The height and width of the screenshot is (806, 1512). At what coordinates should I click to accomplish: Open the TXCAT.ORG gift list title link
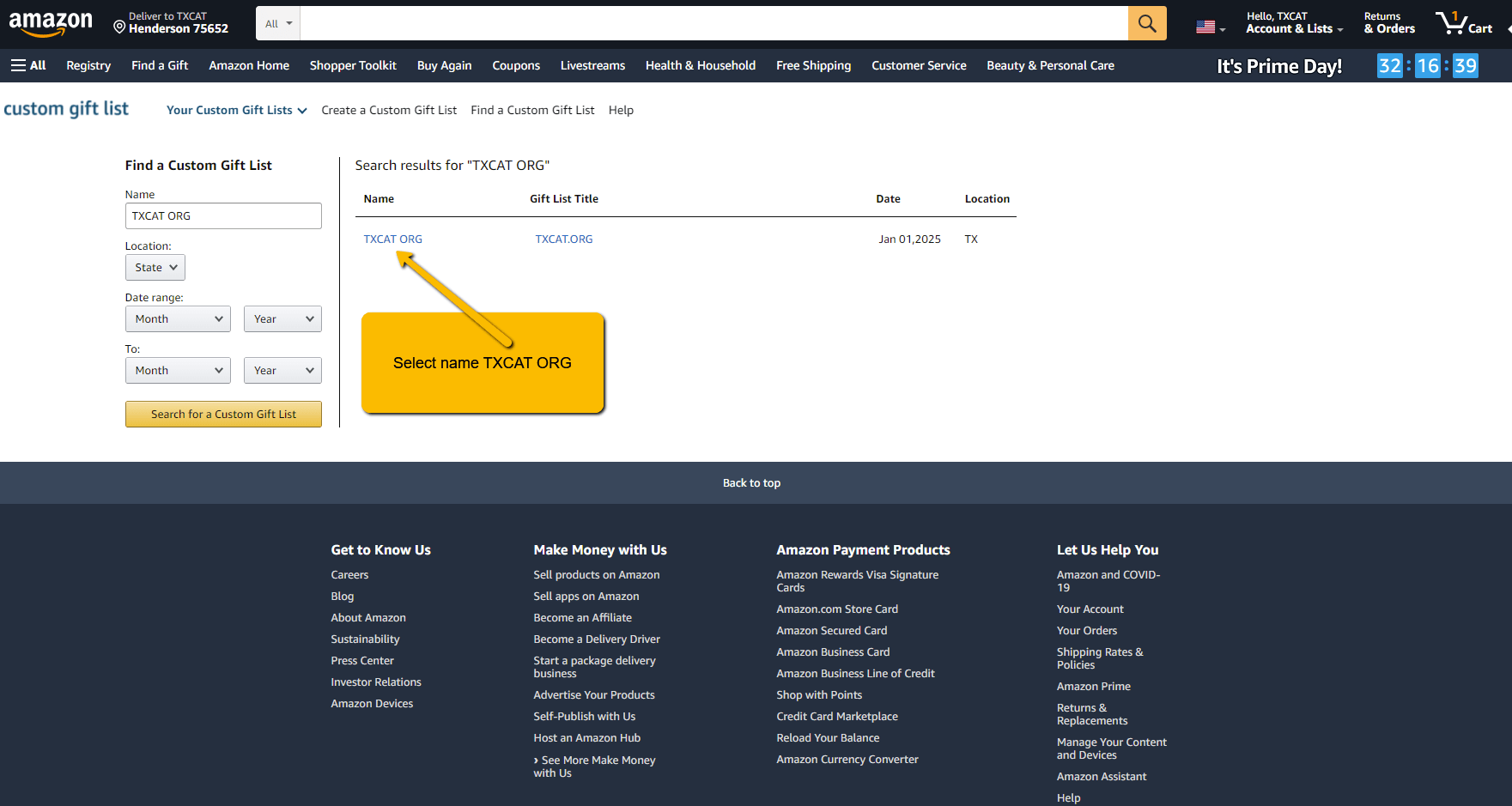coord(564,239)
